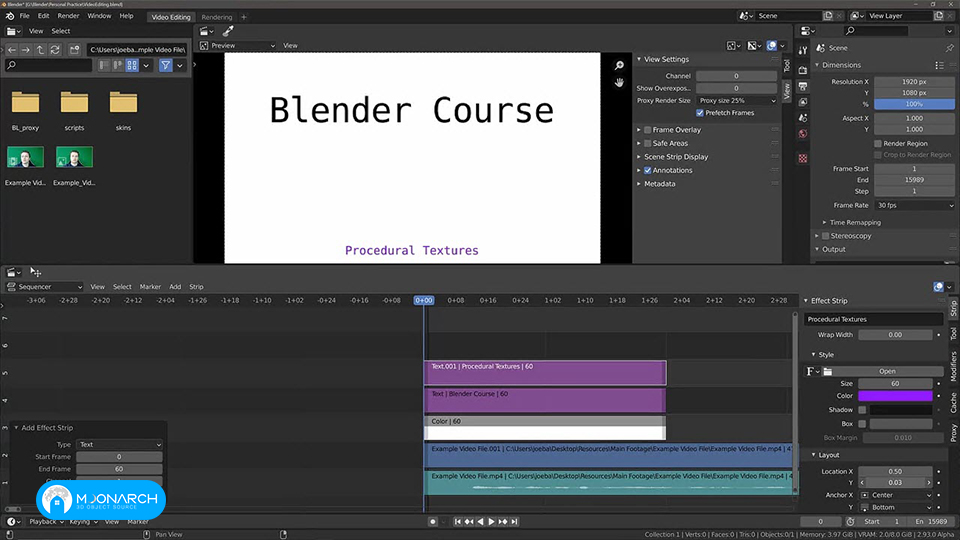The image size is (960, 540).
Task: Open Texture properties checker tab
Action: coord(803,158)
